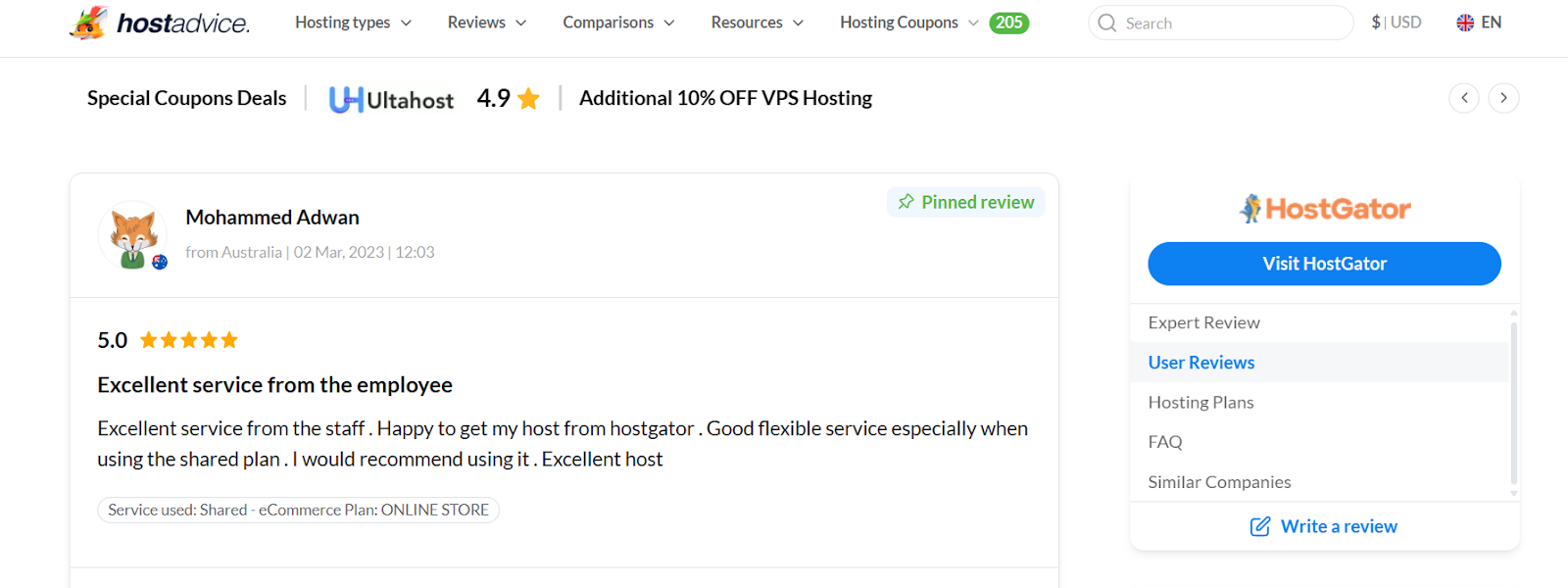This screenshot has height=588, width=1568.
Task: Click the Ultahost logo
Action: coord(390,98)
